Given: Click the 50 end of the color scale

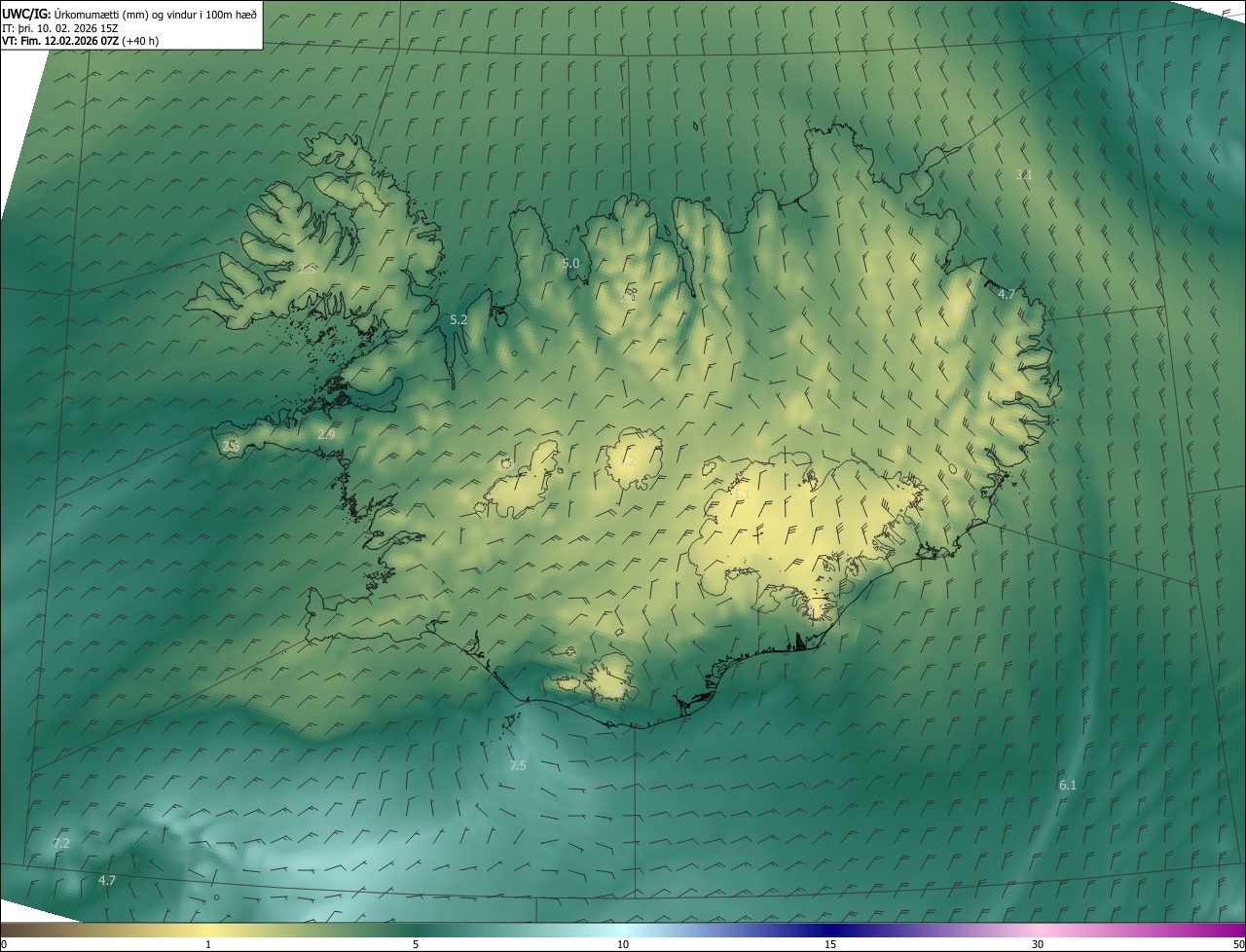Looking at the screenshot, I should click(x=1238, y=944).
